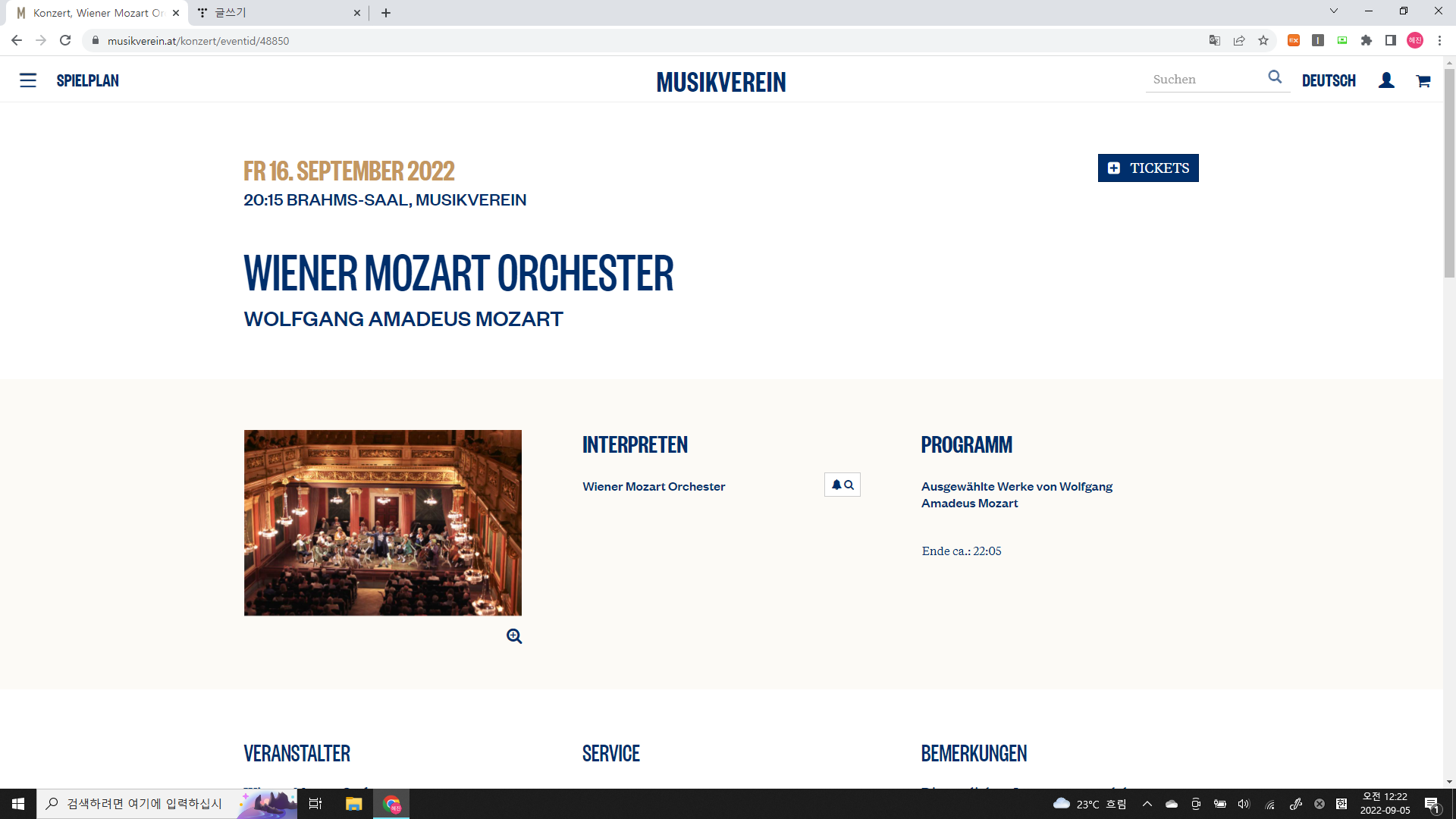Open the Chrome three-dot menu
Image resolution: width=1456 pixels, height=819 pixels.
tap(1439, 41)
